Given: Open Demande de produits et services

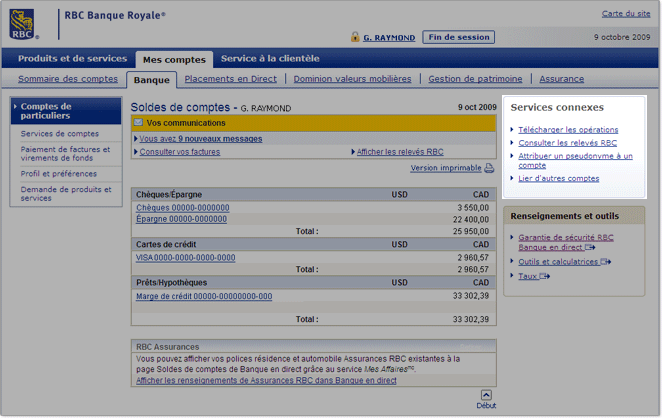Looking at the screenshot, I should (66, 194).
